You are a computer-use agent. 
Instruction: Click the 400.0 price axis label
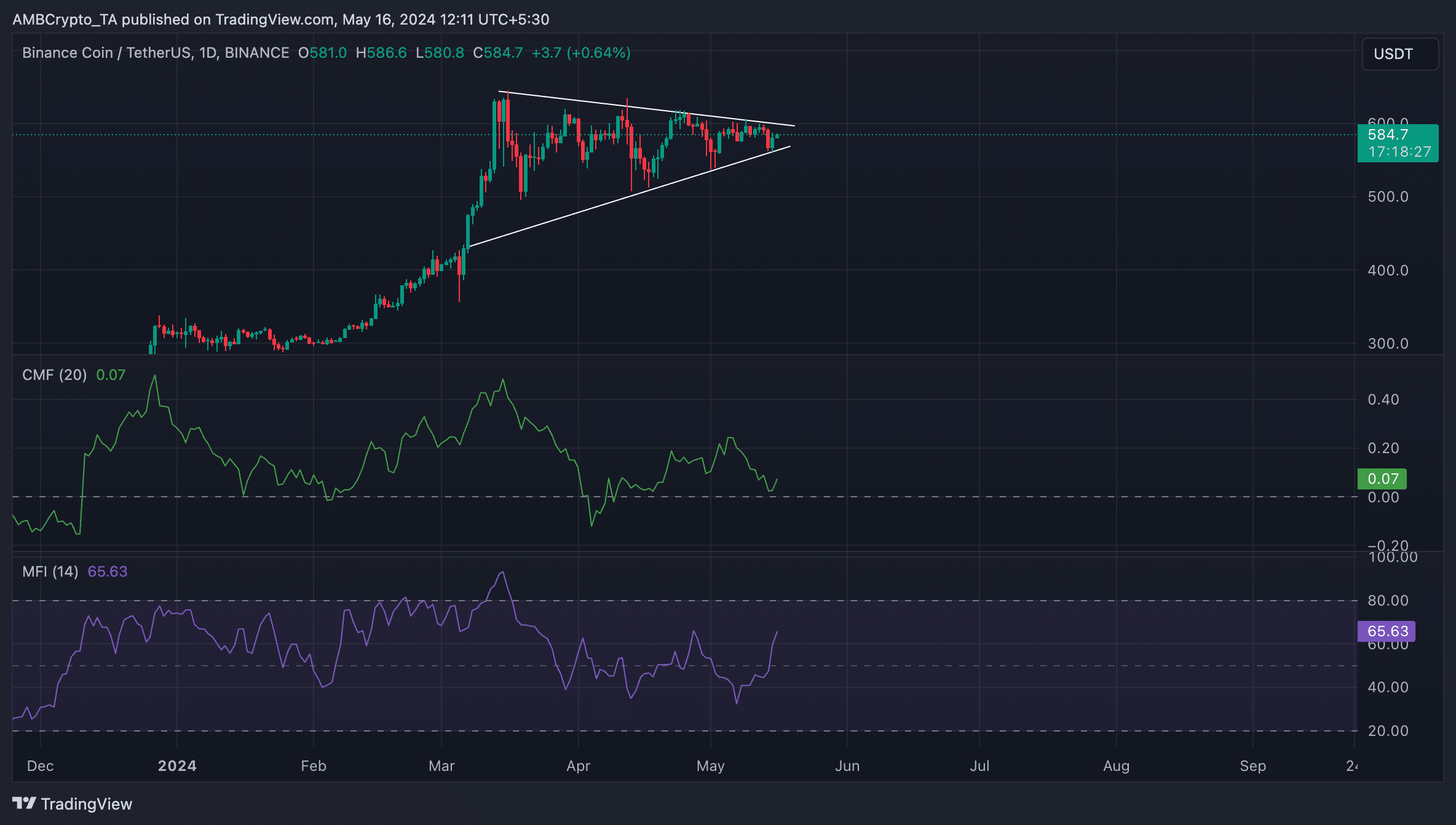(1388, 270)
